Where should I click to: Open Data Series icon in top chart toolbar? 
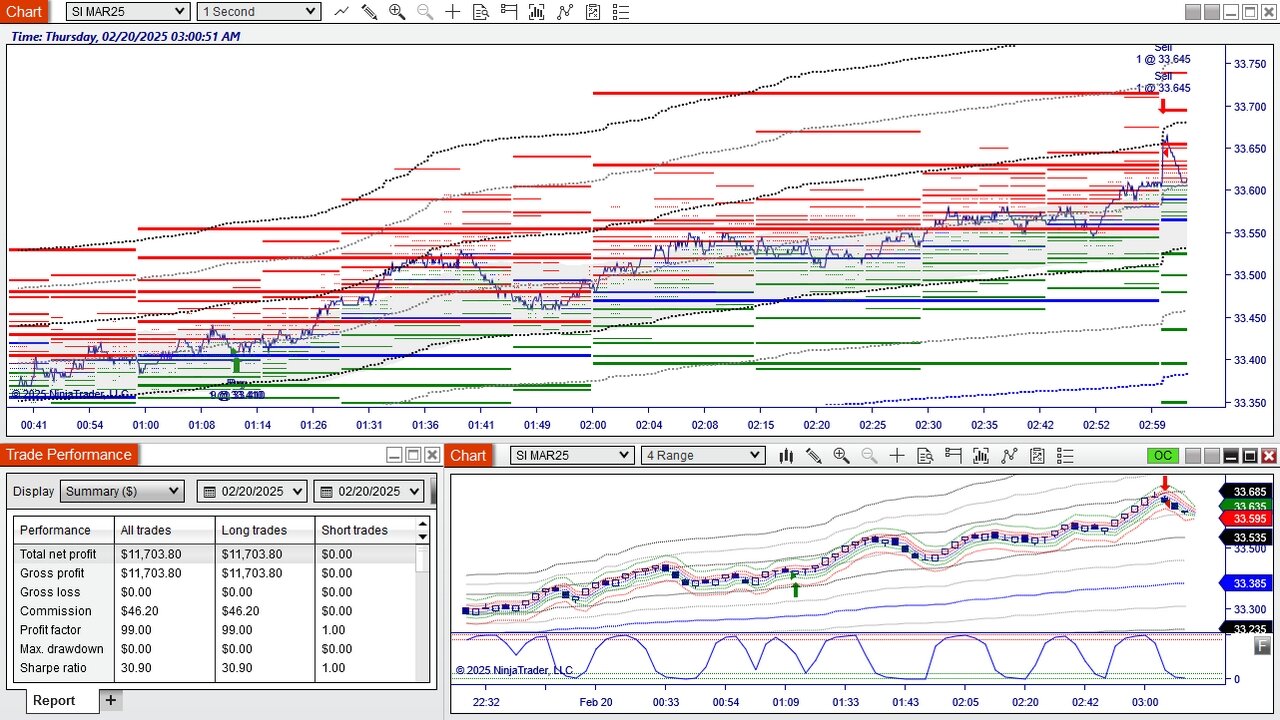click(537, 12)
